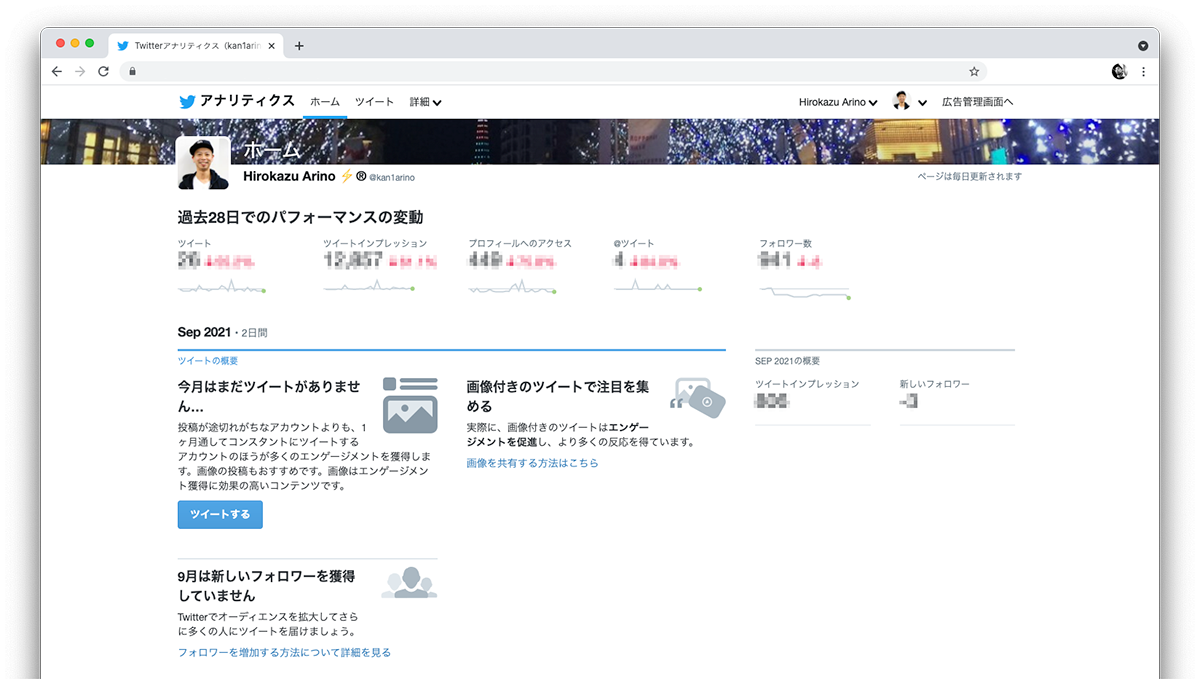Click the Sep 2021 section heading
The image size is (1200, 679).
(x=204, y=332)
